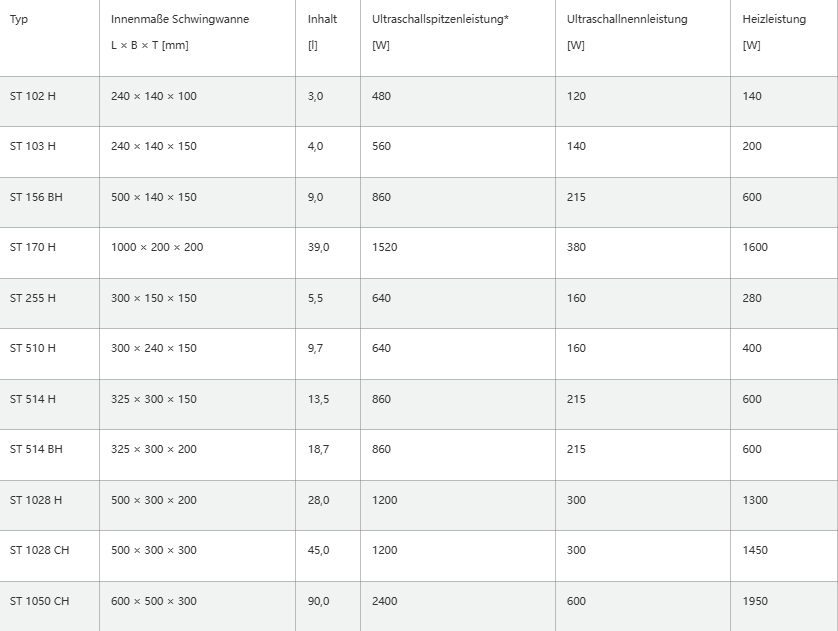Select the ST 1028 CH row label
The height and width of the screenshot is (631, 838).
click(x=40, y=550)
